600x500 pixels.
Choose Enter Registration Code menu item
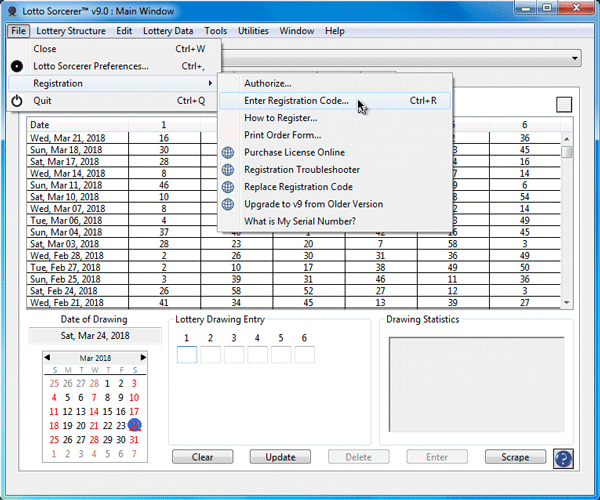[296, 101]
